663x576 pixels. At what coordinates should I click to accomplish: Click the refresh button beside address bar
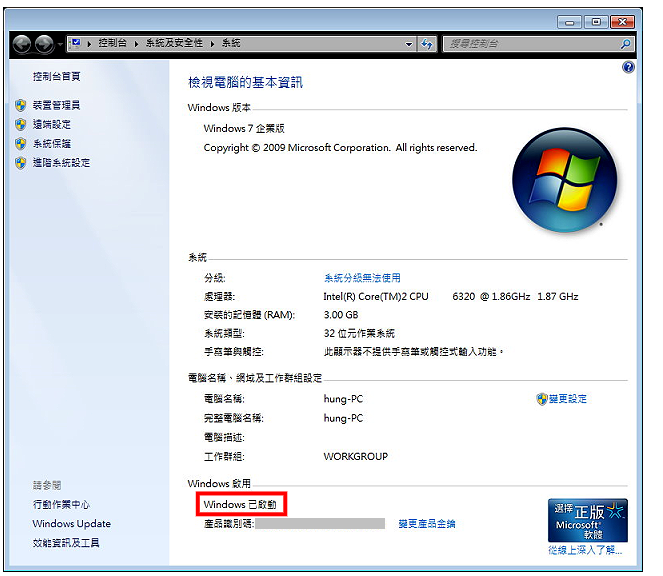click(427, 44)
